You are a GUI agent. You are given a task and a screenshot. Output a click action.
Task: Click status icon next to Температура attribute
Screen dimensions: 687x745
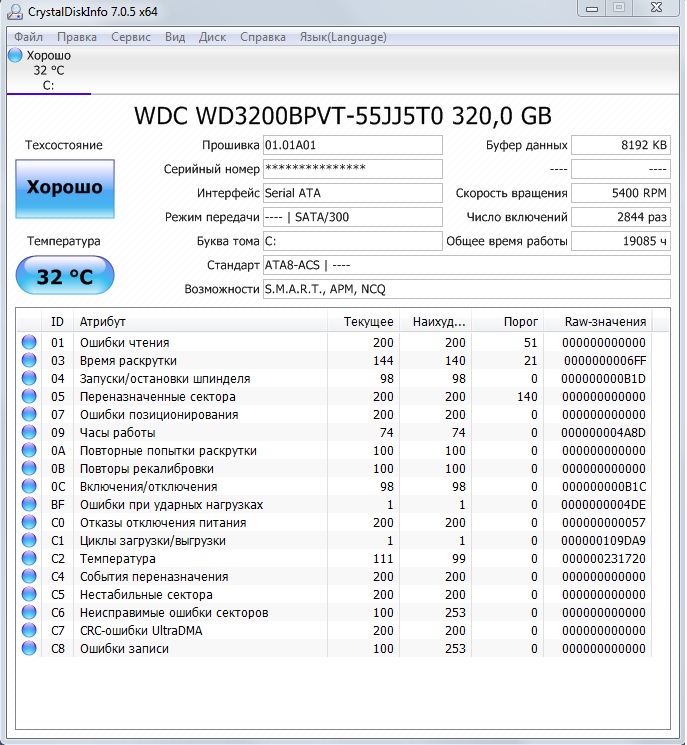29,559
